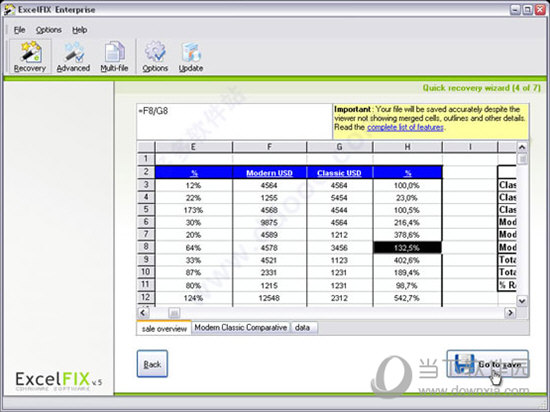Click cell containing 4521
The image size is (550, 412).
click(269, 260)
